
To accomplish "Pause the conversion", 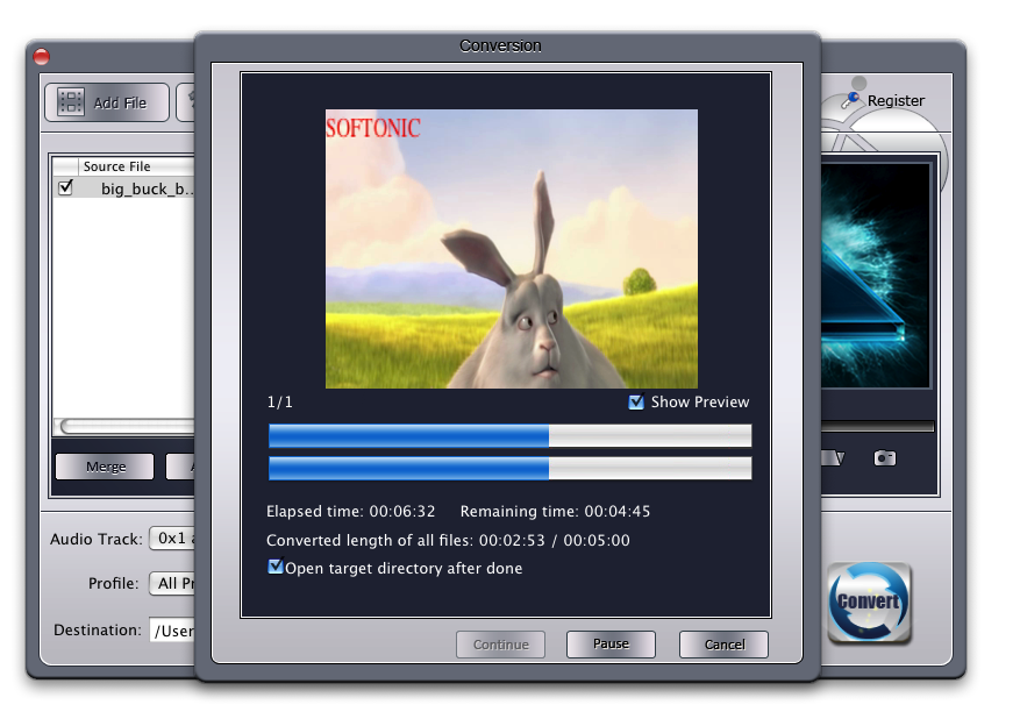I will (611, 644).
